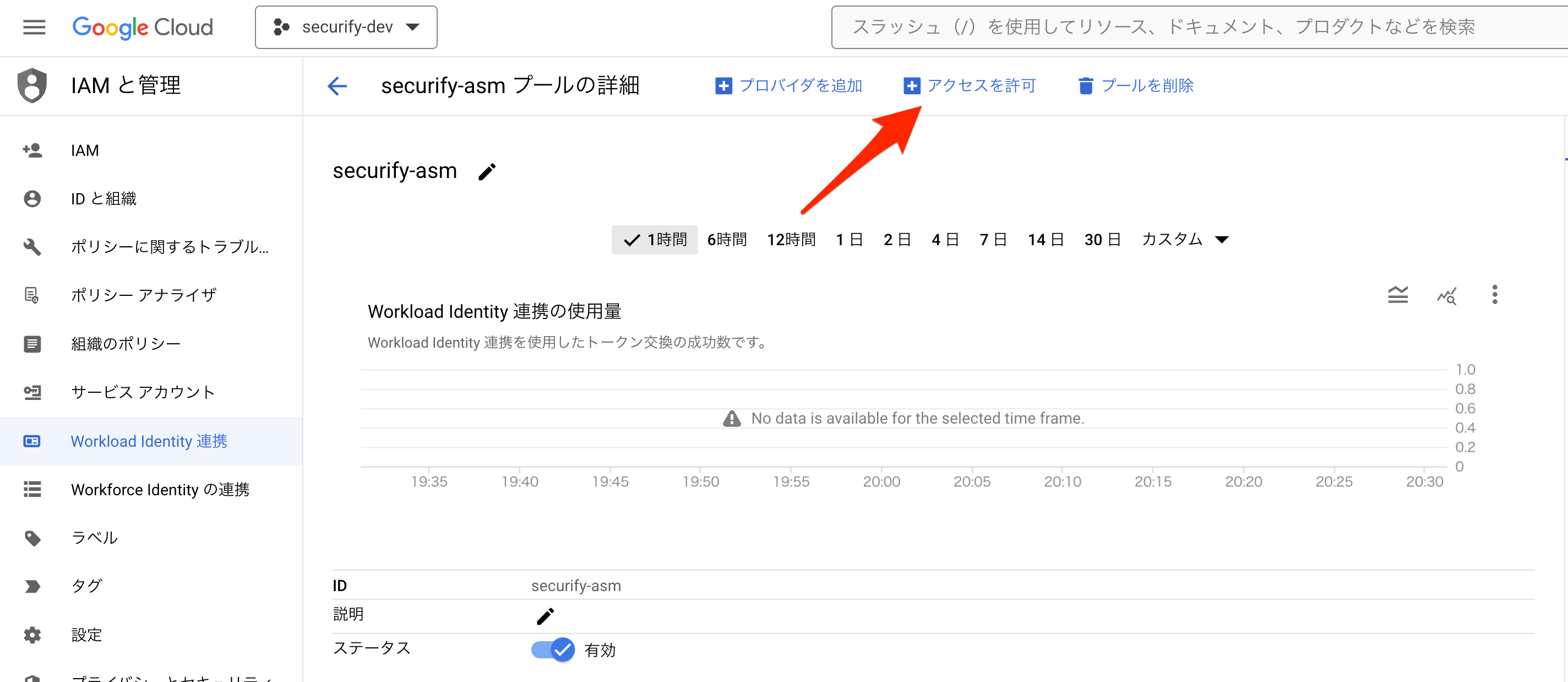Click the 組織のポリシー list icon
The width and height of the screenshot is (1568, 682).
(31, 344)
